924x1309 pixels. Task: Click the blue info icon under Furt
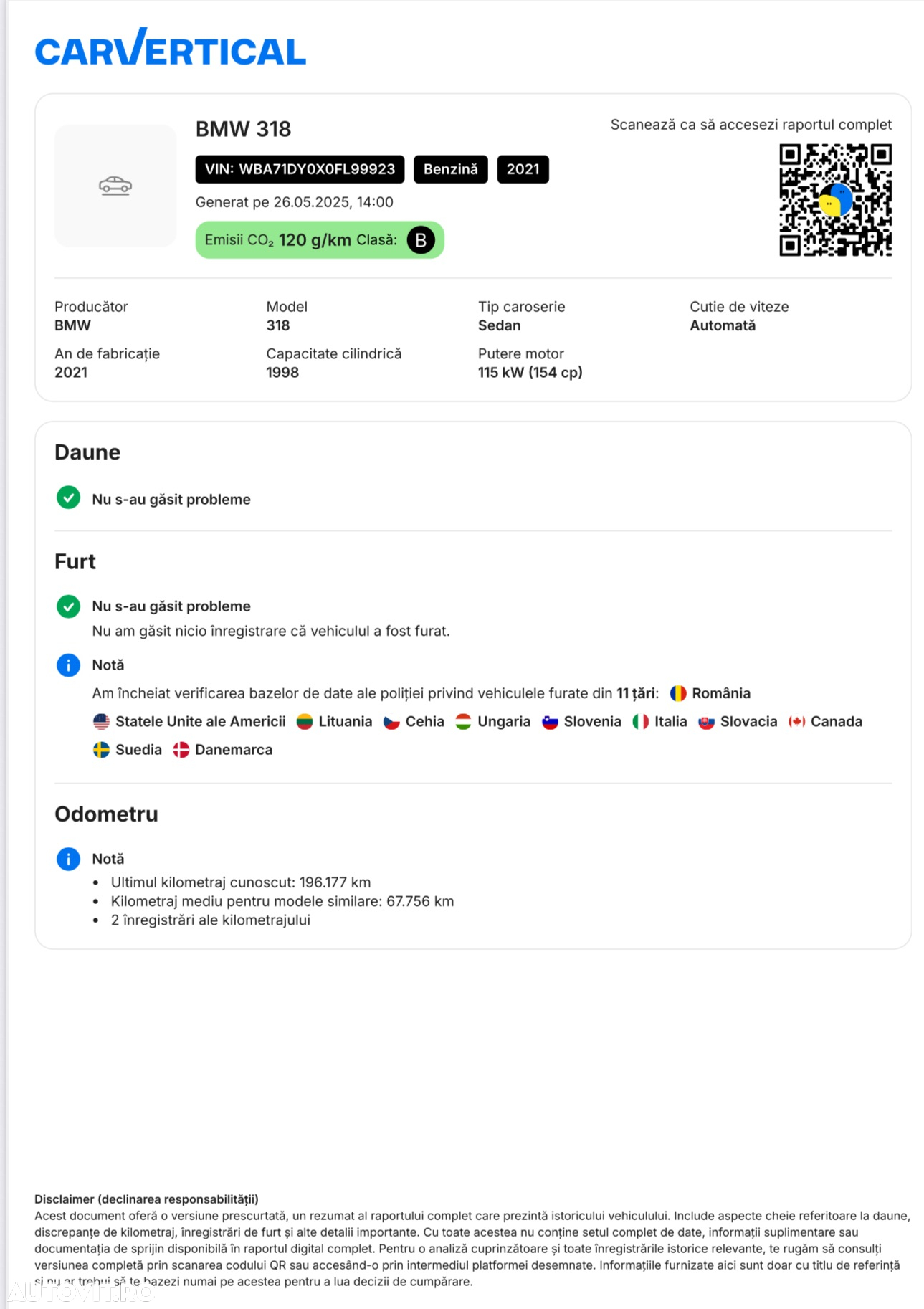[x=68, y=665]
